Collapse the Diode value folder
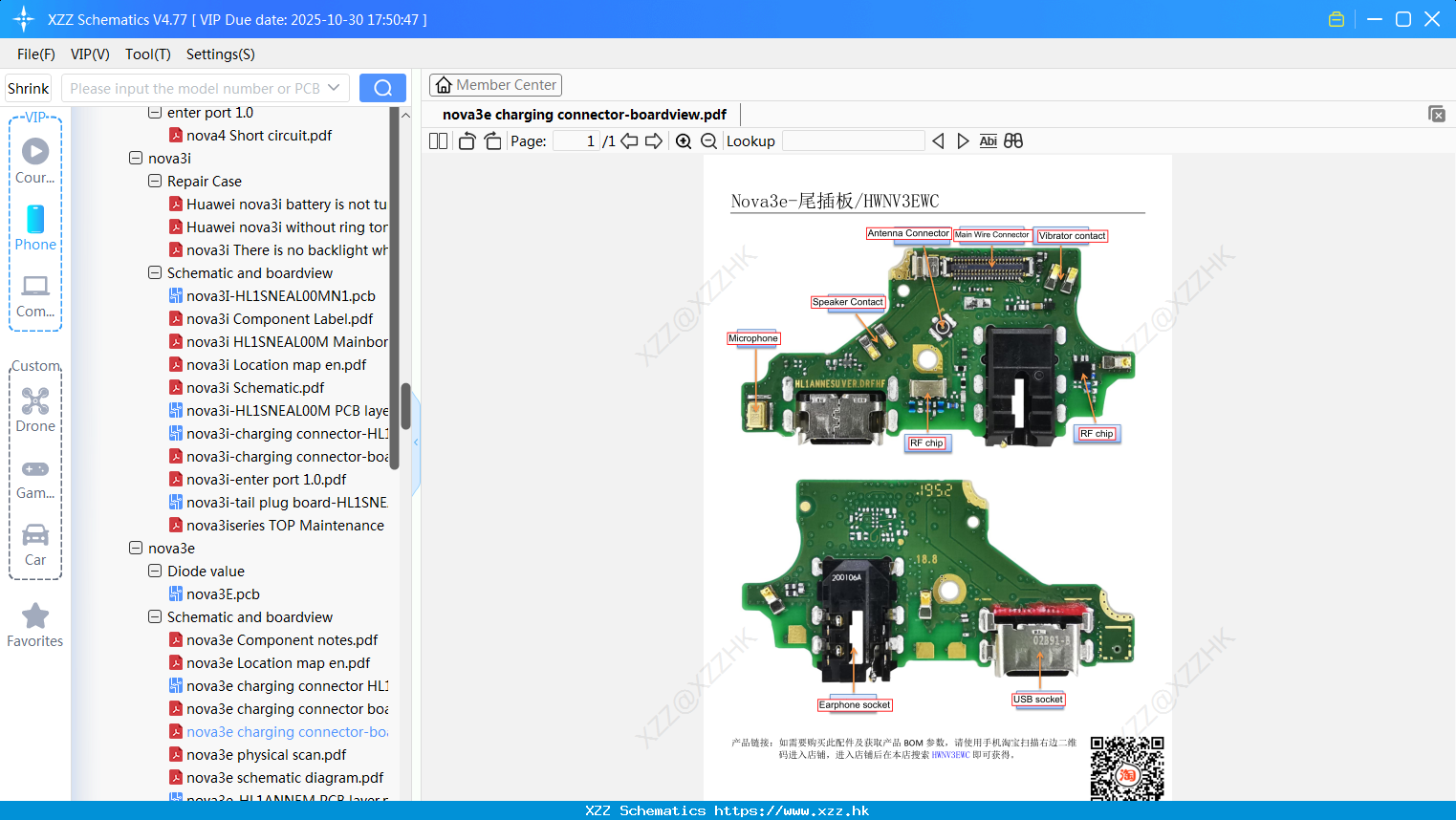Viewport: 1456px width, 820px height. 155,571
